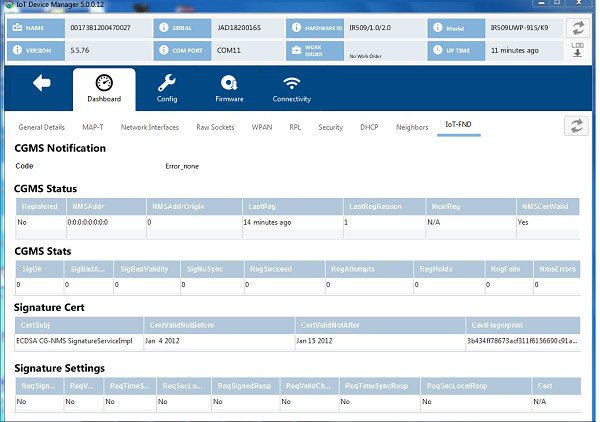Select the IoT-FND sub-tab
This screenshot has width=600, height=422.
(x=458, y=125)
